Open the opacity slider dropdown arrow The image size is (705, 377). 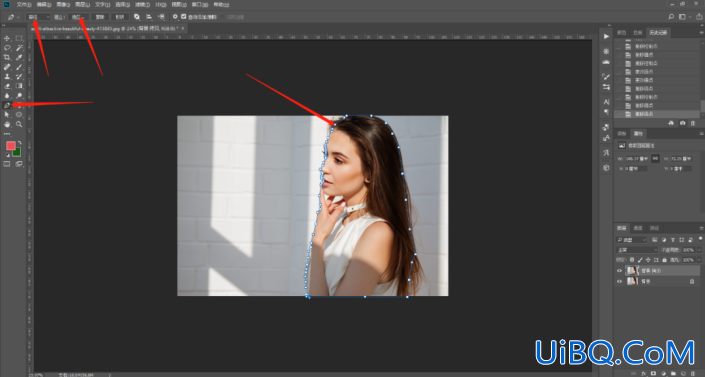coord(699,250)
